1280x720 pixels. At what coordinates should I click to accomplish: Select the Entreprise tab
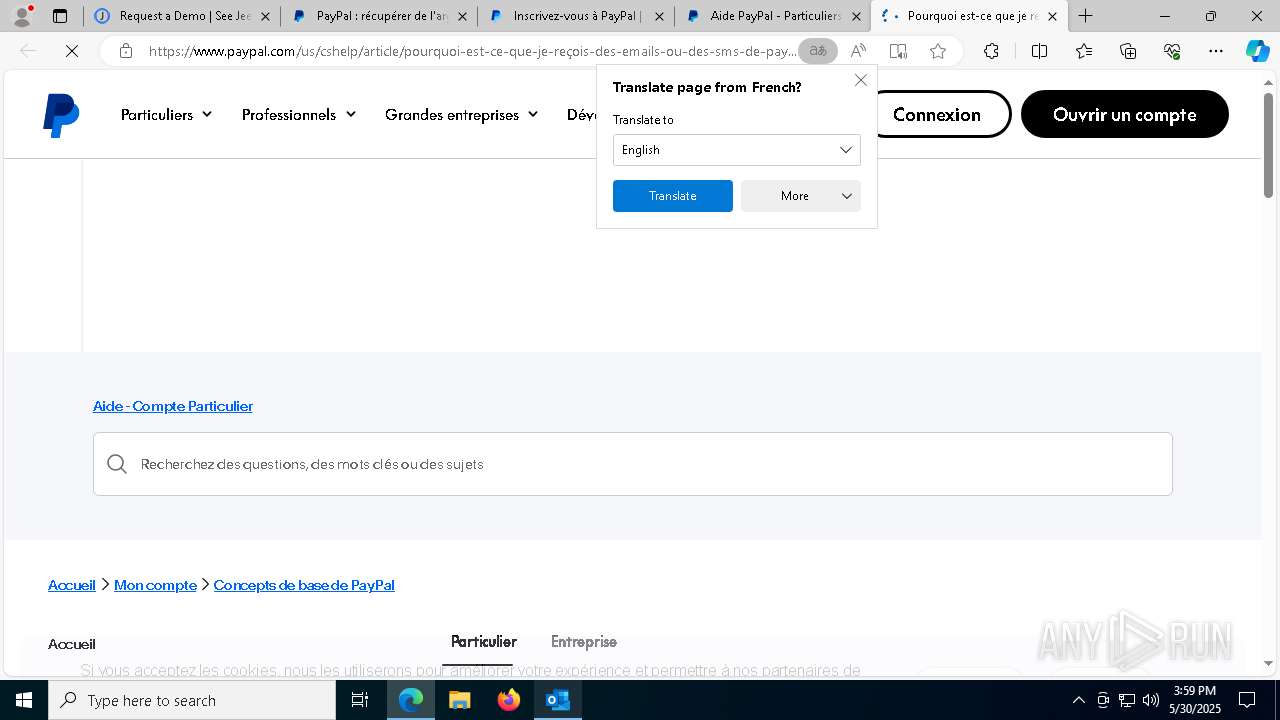[x=584, y=642]
